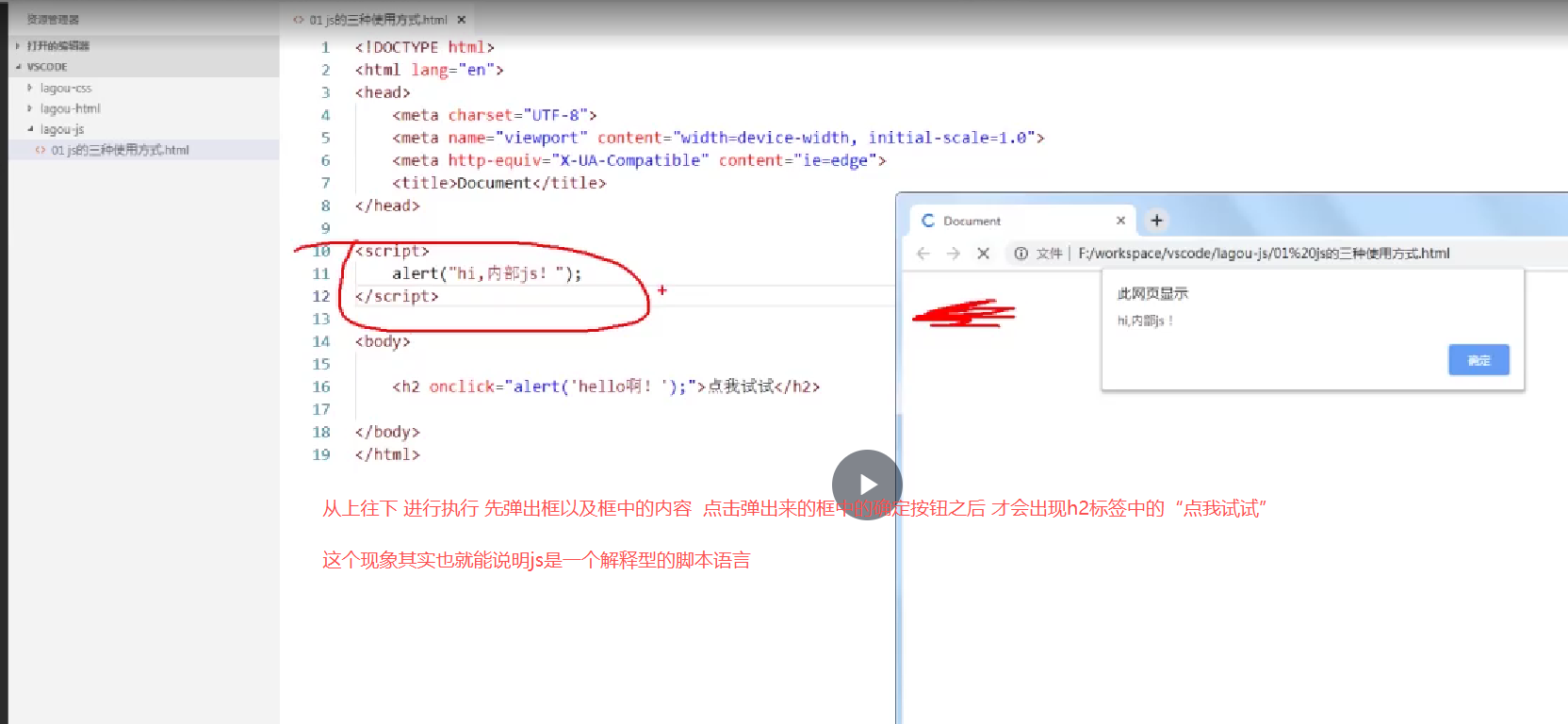
Task: Click the hi,内部js alert message text
Action: coord(1145,321)
